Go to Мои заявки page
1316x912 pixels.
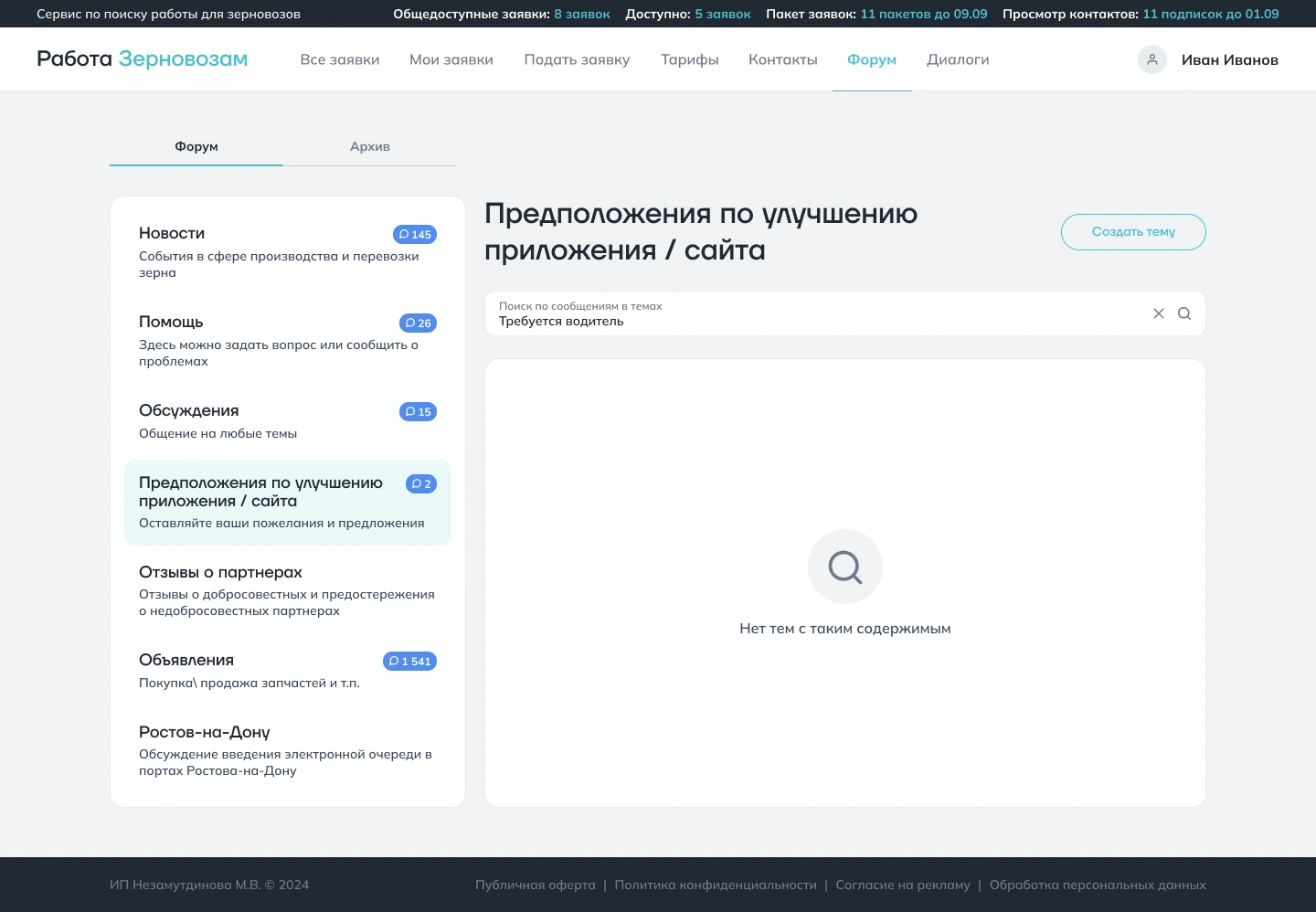coord(451,59)
